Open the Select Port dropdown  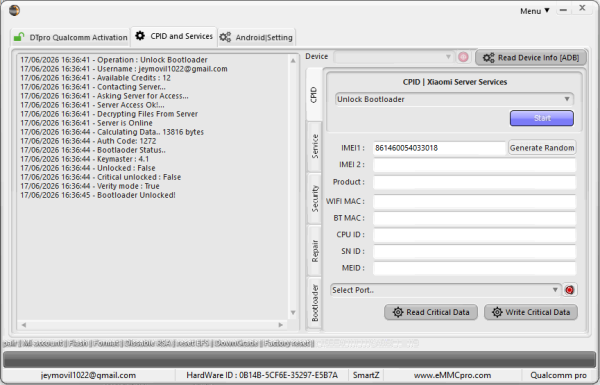[x=446, y=290]
